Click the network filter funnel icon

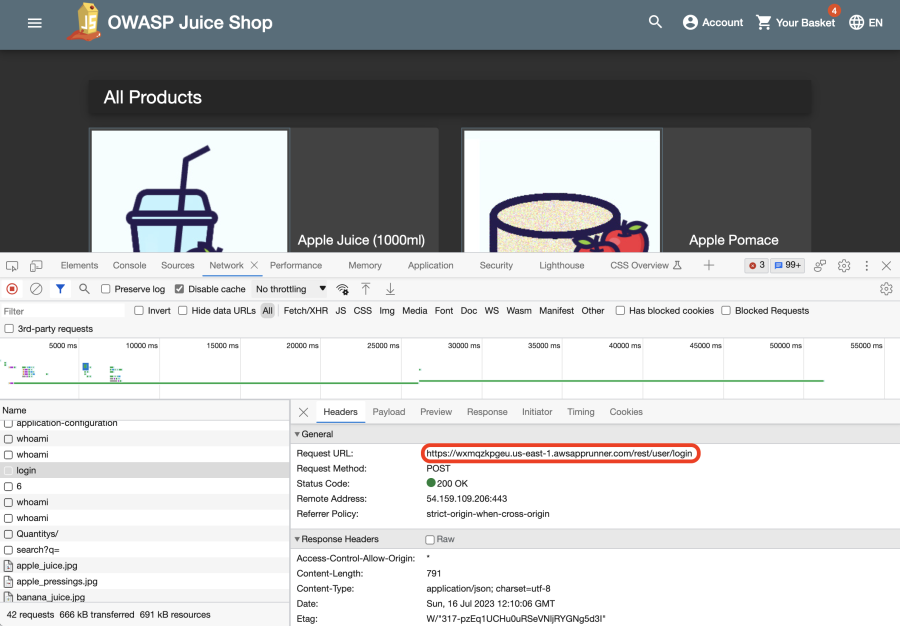(x=60, y=289)
